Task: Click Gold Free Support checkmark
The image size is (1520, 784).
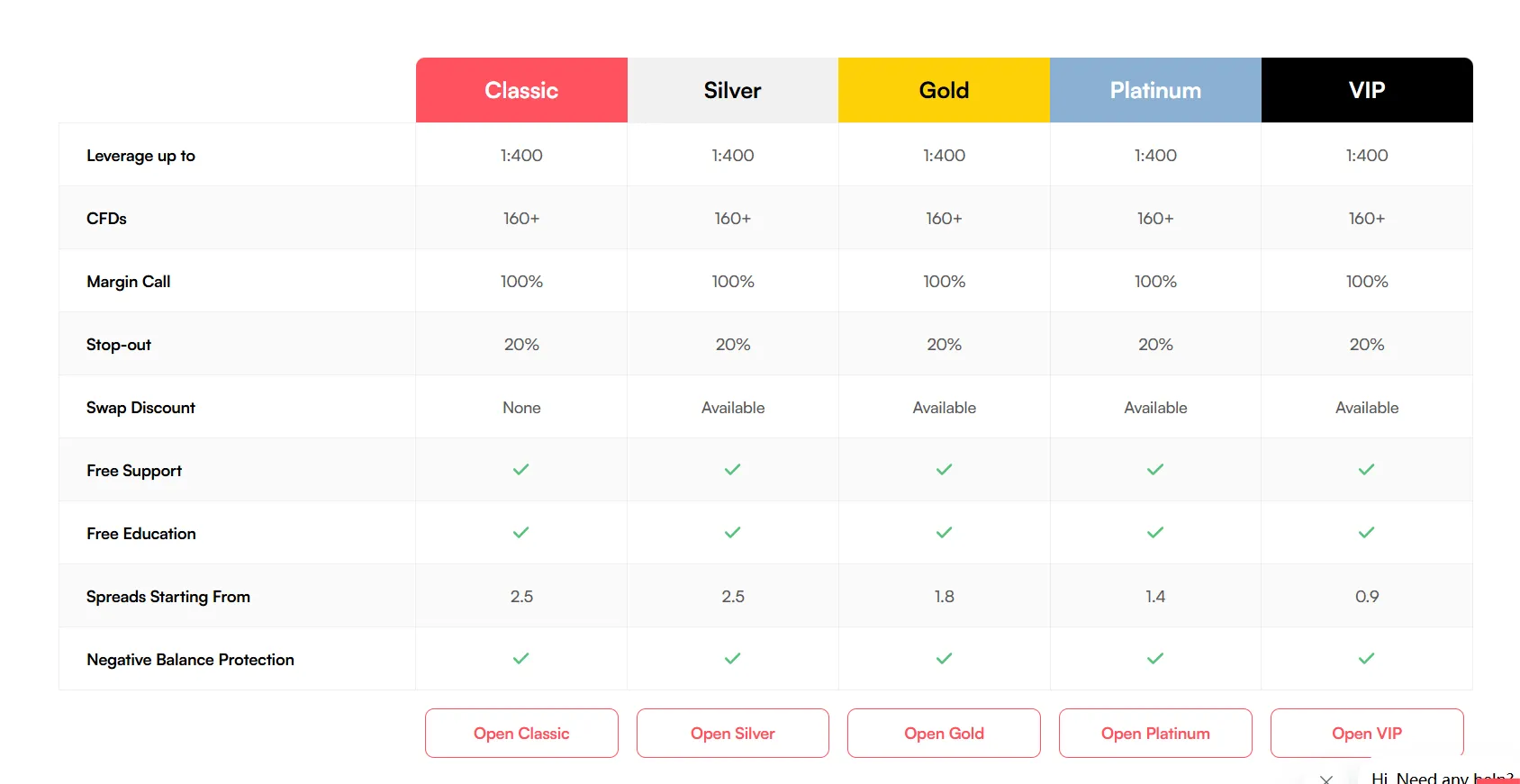Action: click(x=944, y=470)
